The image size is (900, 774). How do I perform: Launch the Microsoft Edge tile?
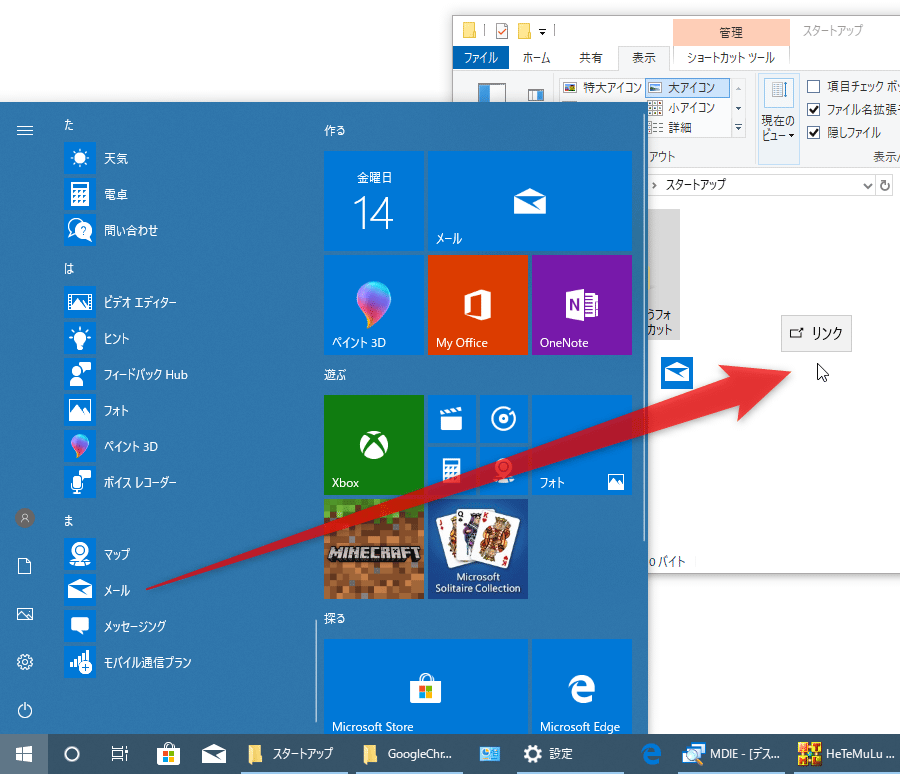[581, 687]
